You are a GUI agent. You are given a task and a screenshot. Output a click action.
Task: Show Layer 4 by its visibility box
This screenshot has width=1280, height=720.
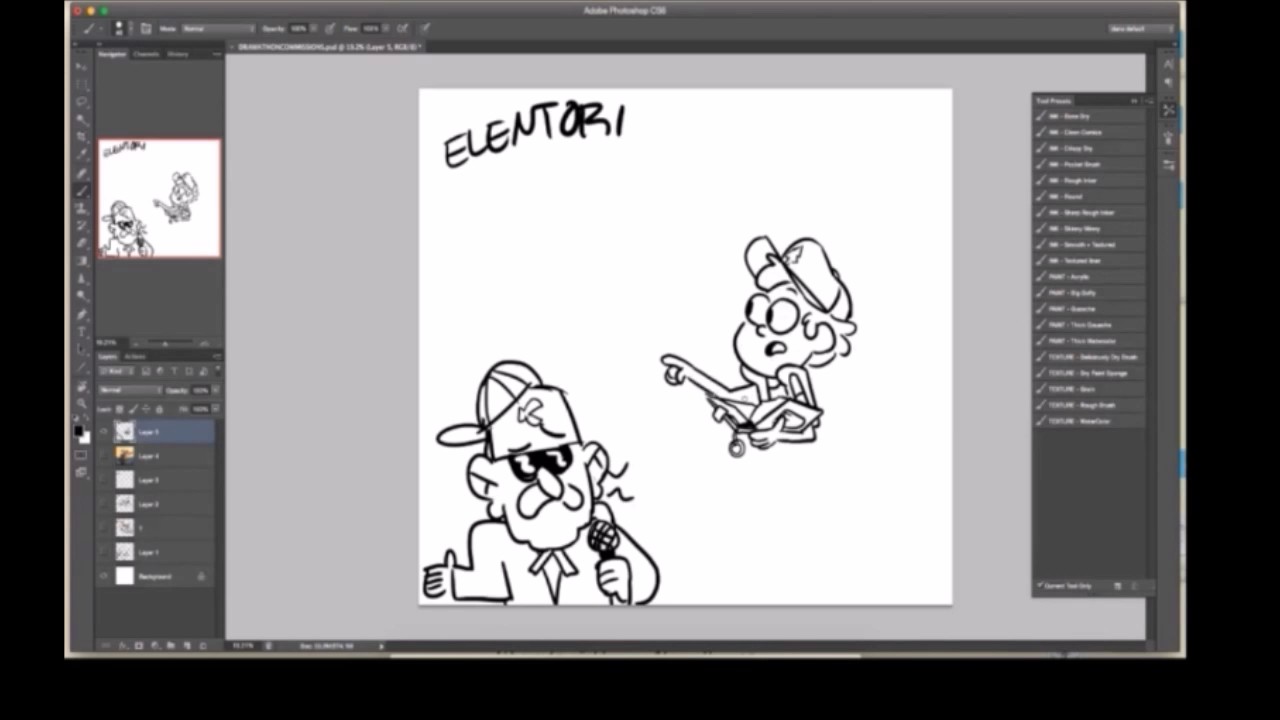point(104,456)
